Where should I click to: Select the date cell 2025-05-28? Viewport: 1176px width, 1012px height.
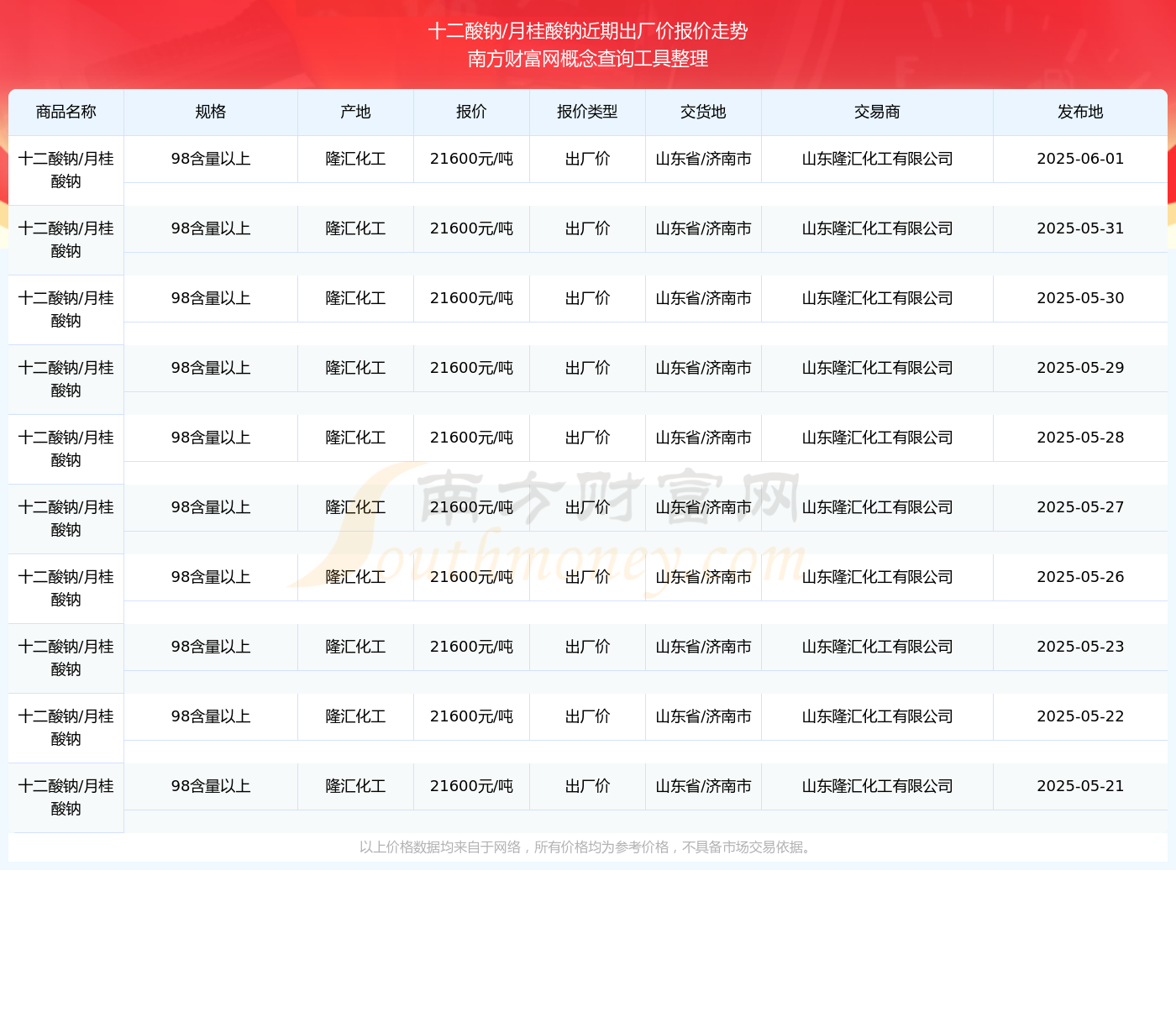click(x=1080, y=438)
